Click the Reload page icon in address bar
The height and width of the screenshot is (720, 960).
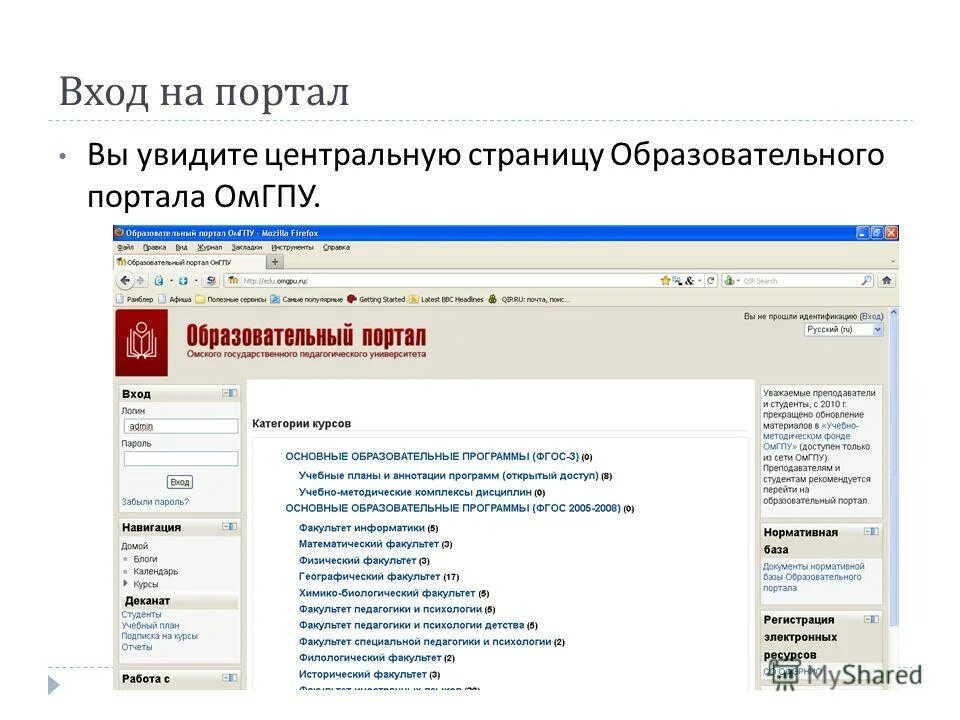[710, 280]
